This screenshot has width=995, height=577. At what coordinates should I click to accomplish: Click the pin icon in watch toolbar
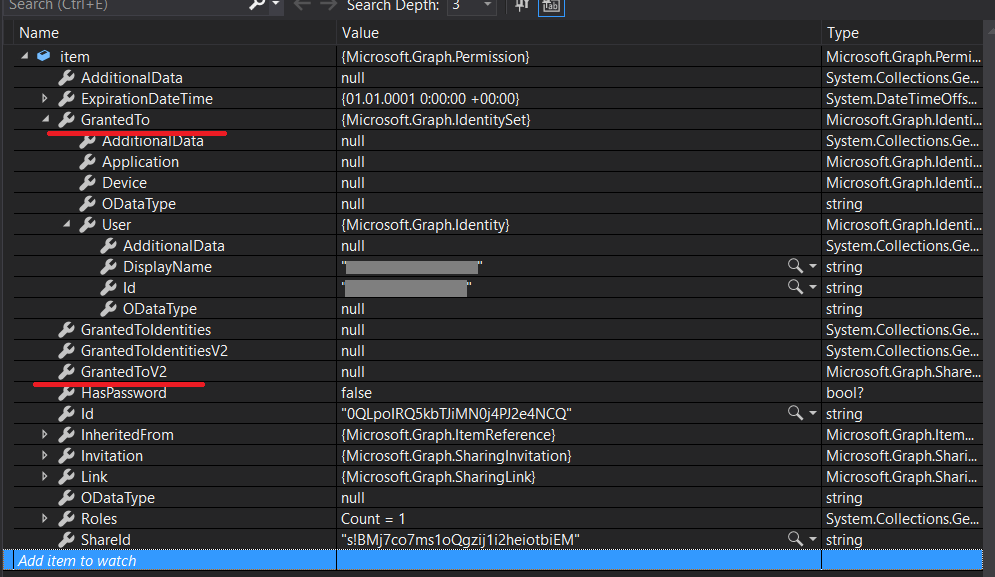[522, 5]
